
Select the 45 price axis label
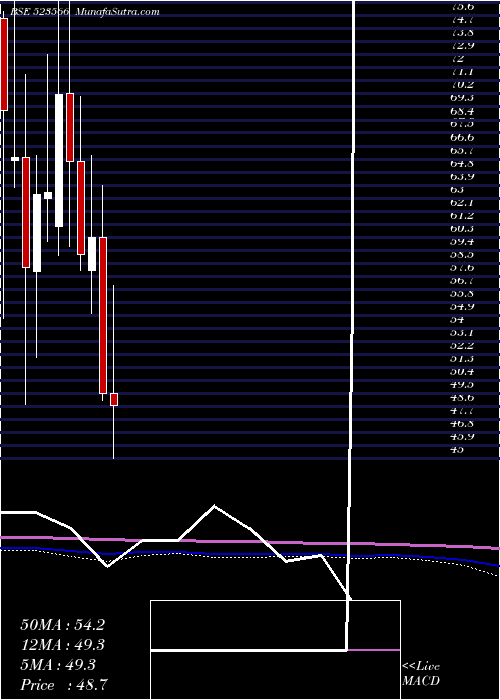(458, 450)
